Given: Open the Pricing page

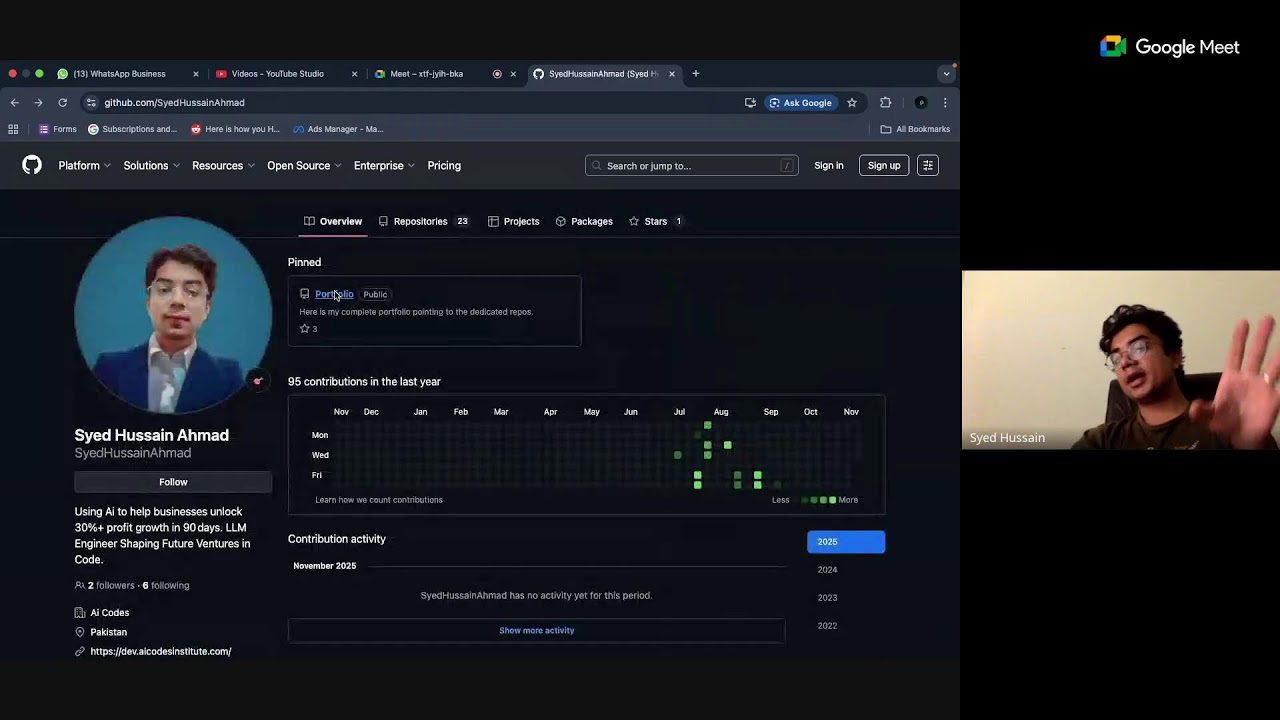Looking at the screenshot, I should 444,165.
